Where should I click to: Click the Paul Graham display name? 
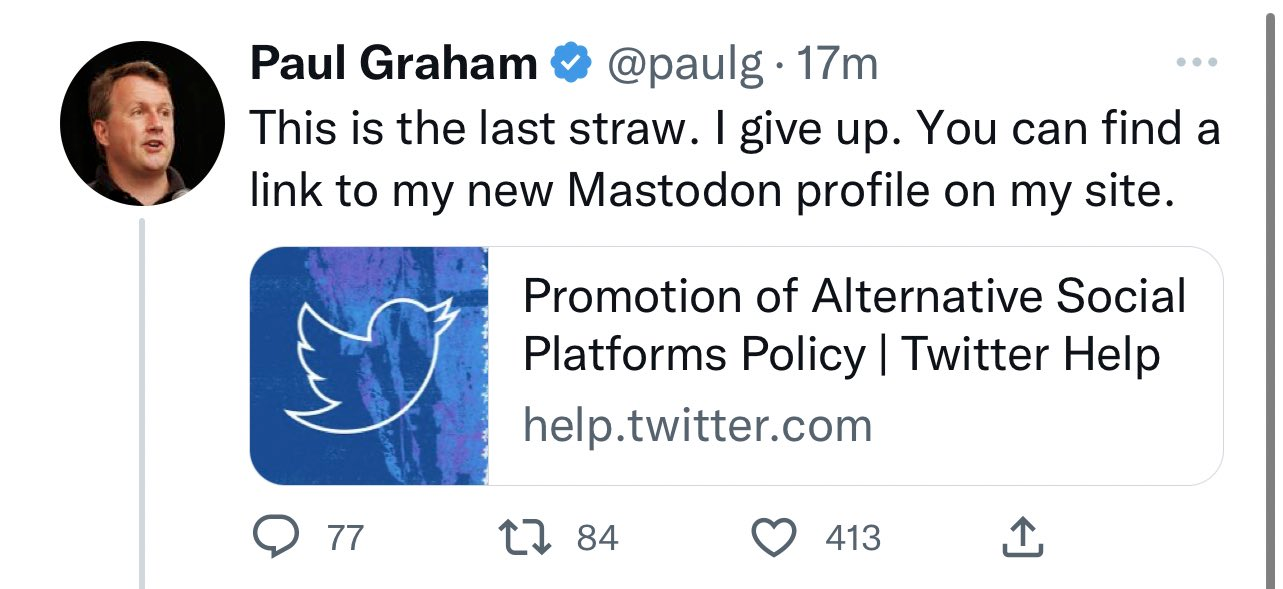[x=394, y=65]
